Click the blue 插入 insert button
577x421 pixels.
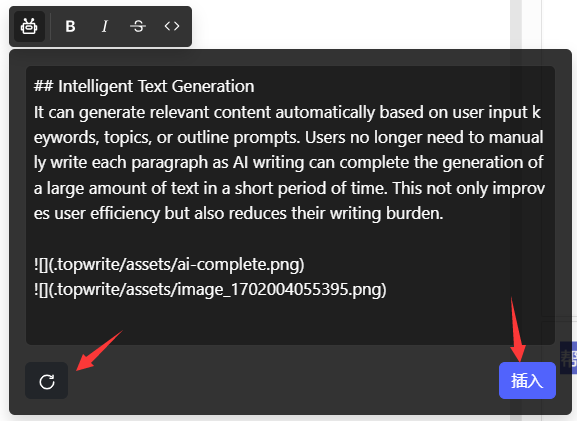[527, 381]
